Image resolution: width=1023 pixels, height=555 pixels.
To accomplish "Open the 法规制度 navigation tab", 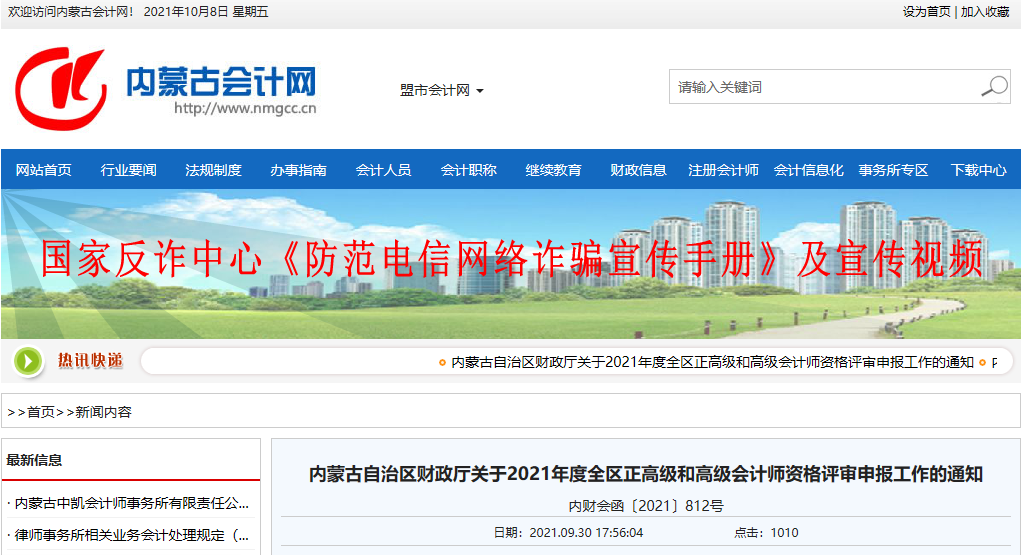I will coord(213,170).
